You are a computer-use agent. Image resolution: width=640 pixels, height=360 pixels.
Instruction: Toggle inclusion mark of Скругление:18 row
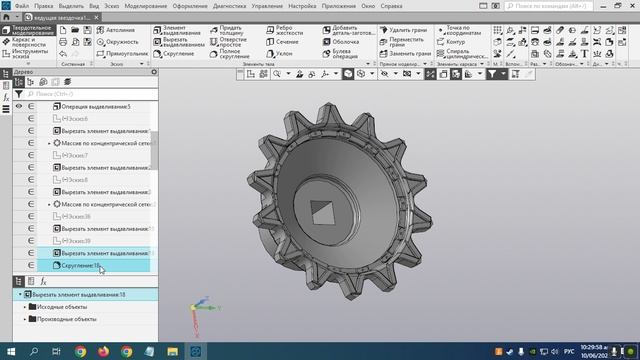[x=31, y=265]
